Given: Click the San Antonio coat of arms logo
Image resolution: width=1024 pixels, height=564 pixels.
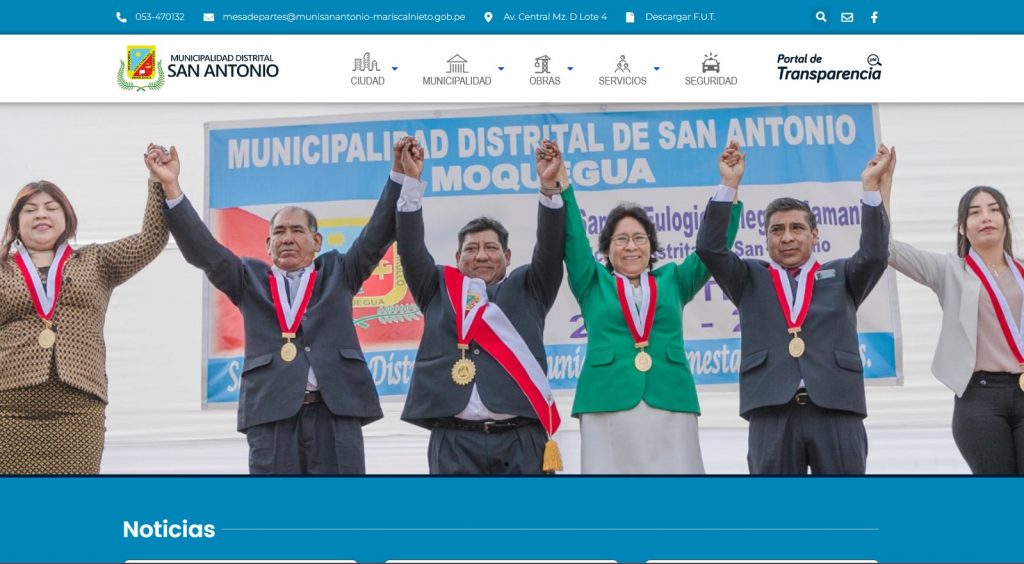Looking at the screenshot, I should point(141,68).
